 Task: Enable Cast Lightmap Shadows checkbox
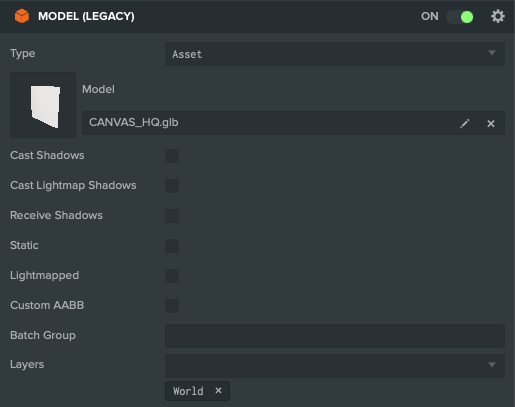pos(172,186)
